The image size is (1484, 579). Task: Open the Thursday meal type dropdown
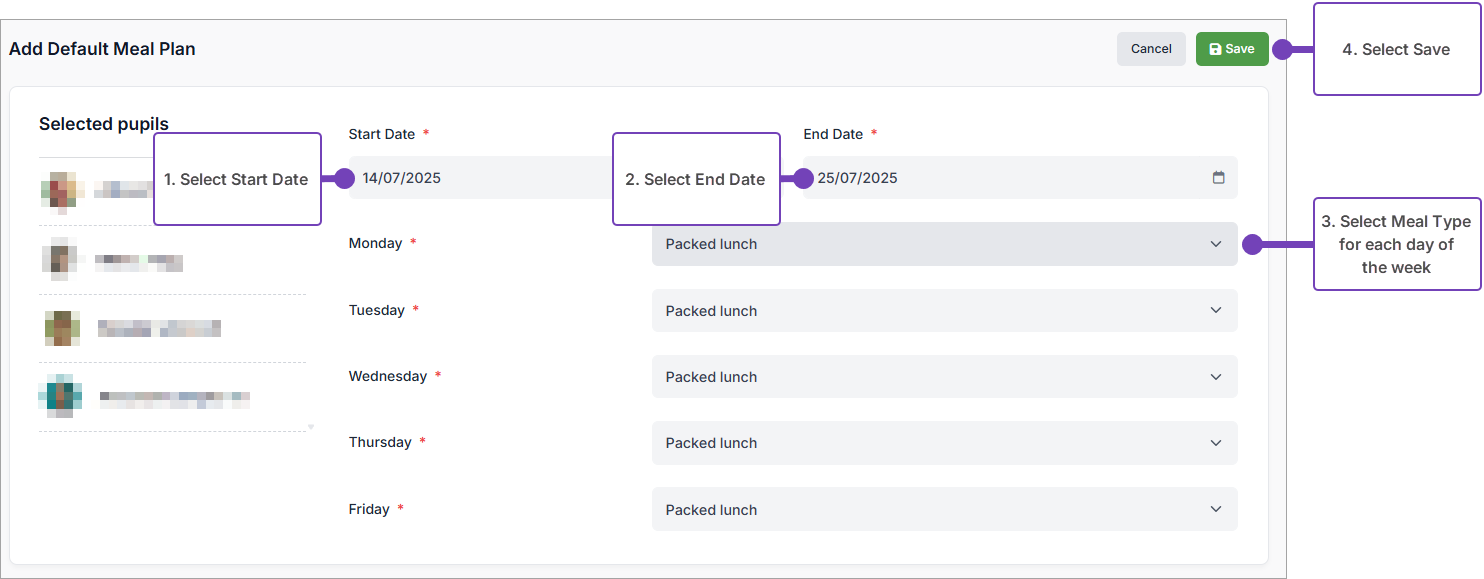(943, 443)
